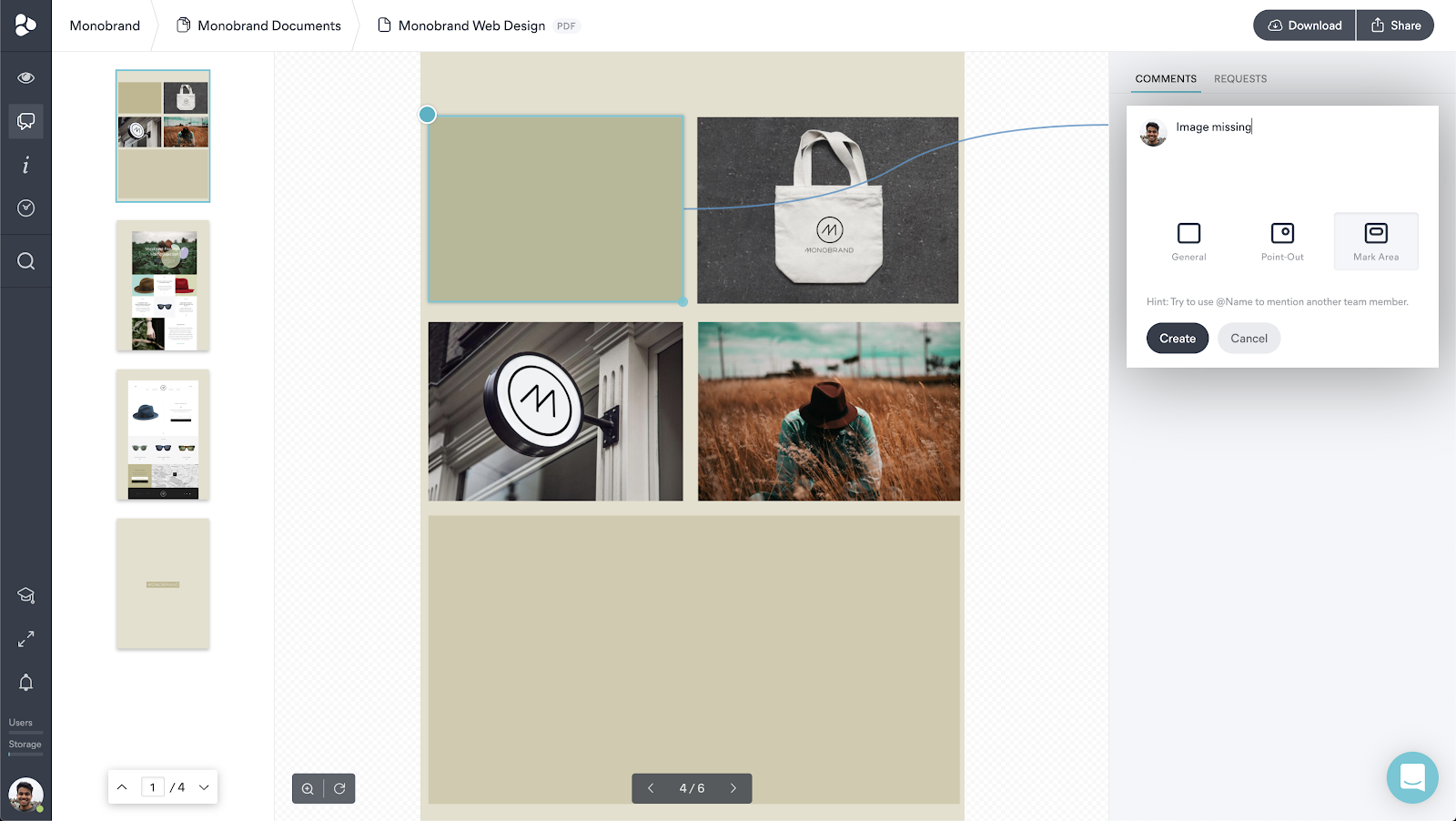Switch to the Requests tab

pyautogui.click(x=1240, y=79)
